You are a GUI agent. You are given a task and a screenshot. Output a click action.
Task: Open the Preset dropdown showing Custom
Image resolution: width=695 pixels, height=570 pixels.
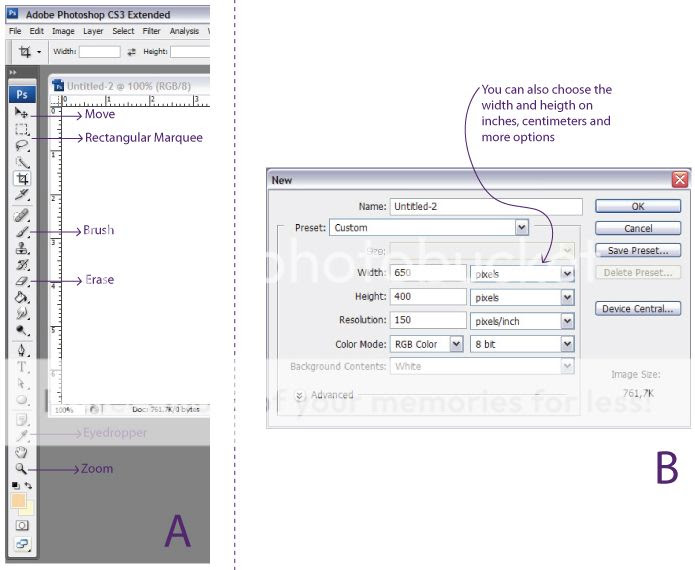point(429,228)
